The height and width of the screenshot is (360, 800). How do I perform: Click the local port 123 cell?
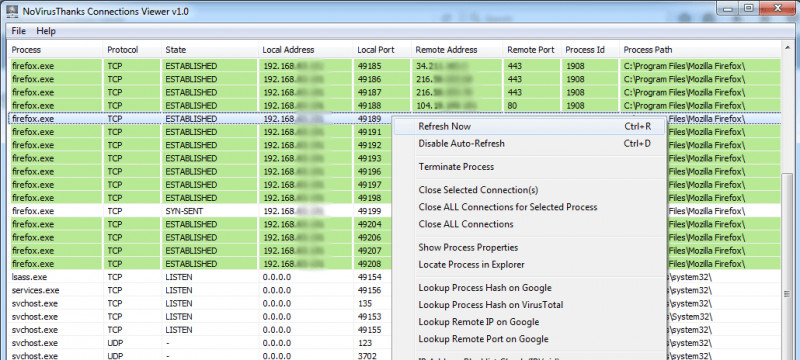click(373, 344)
